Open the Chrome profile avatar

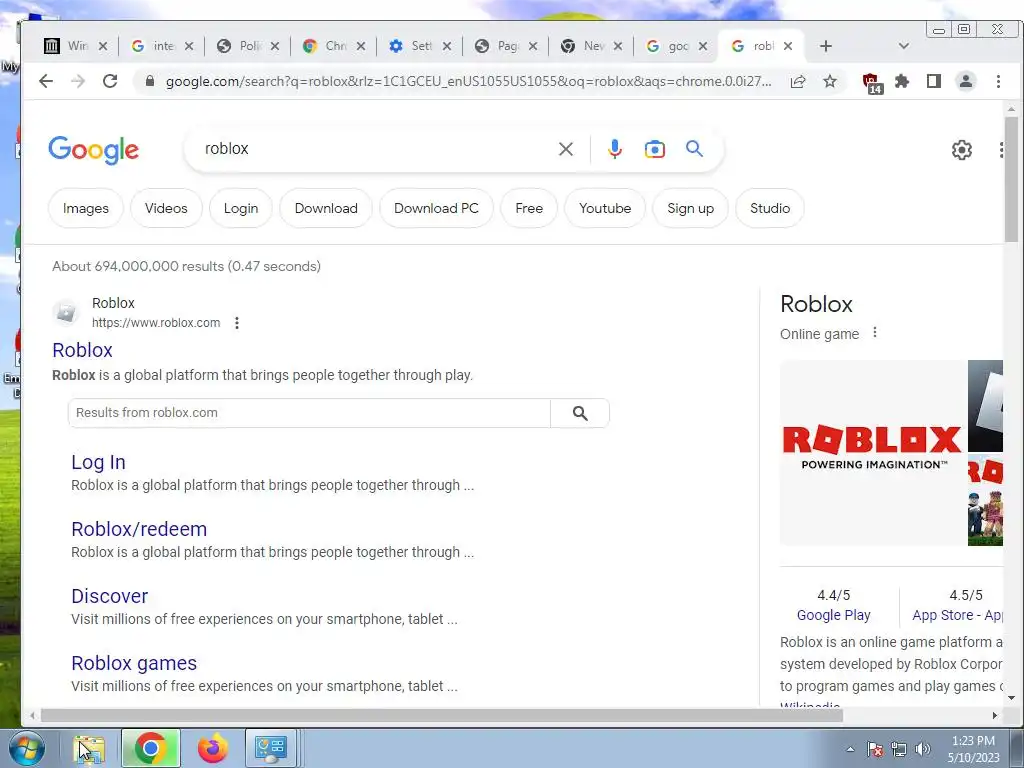965,81
